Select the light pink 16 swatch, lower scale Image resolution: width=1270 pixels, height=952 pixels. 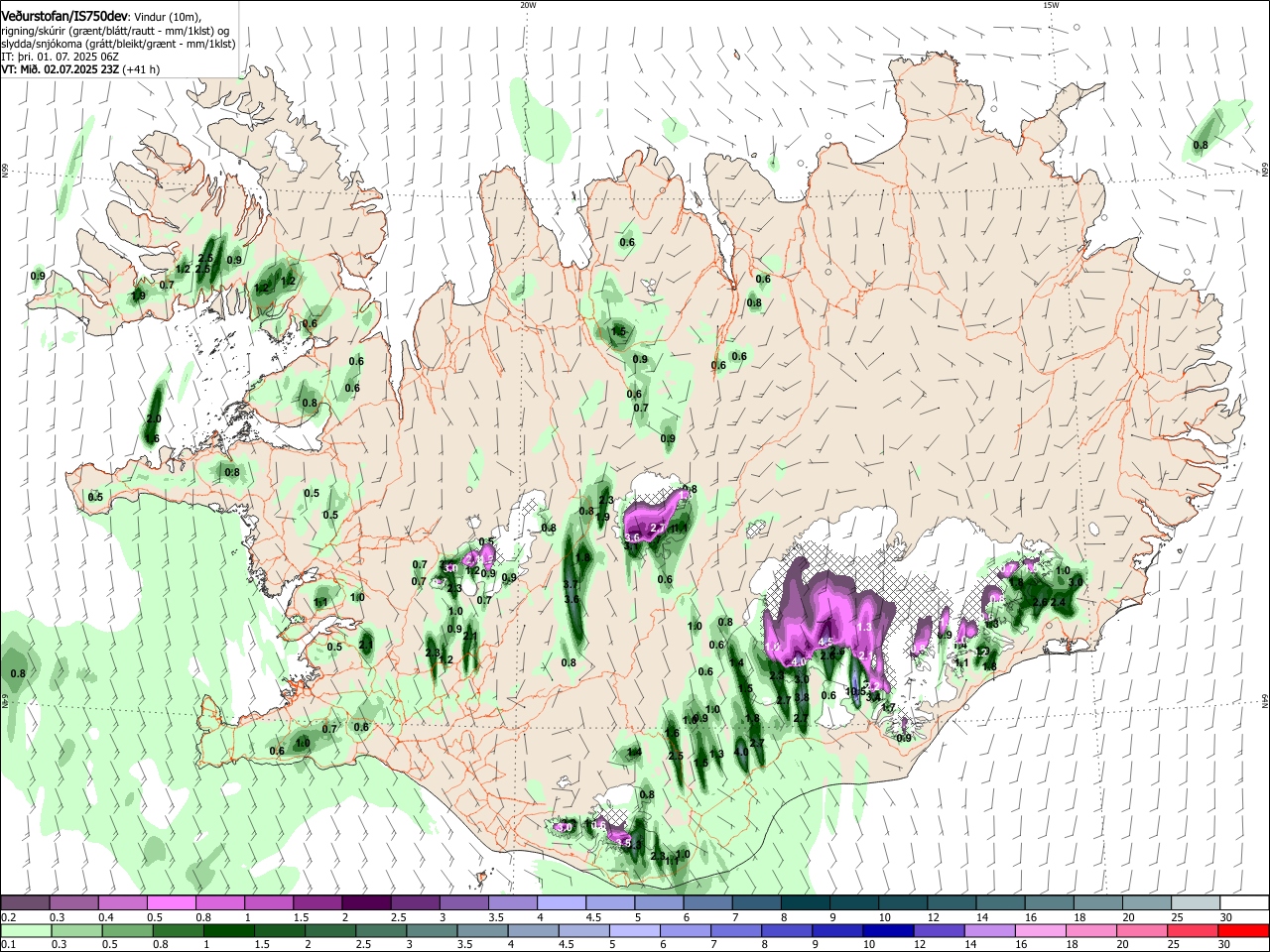tap(1042, 931)
